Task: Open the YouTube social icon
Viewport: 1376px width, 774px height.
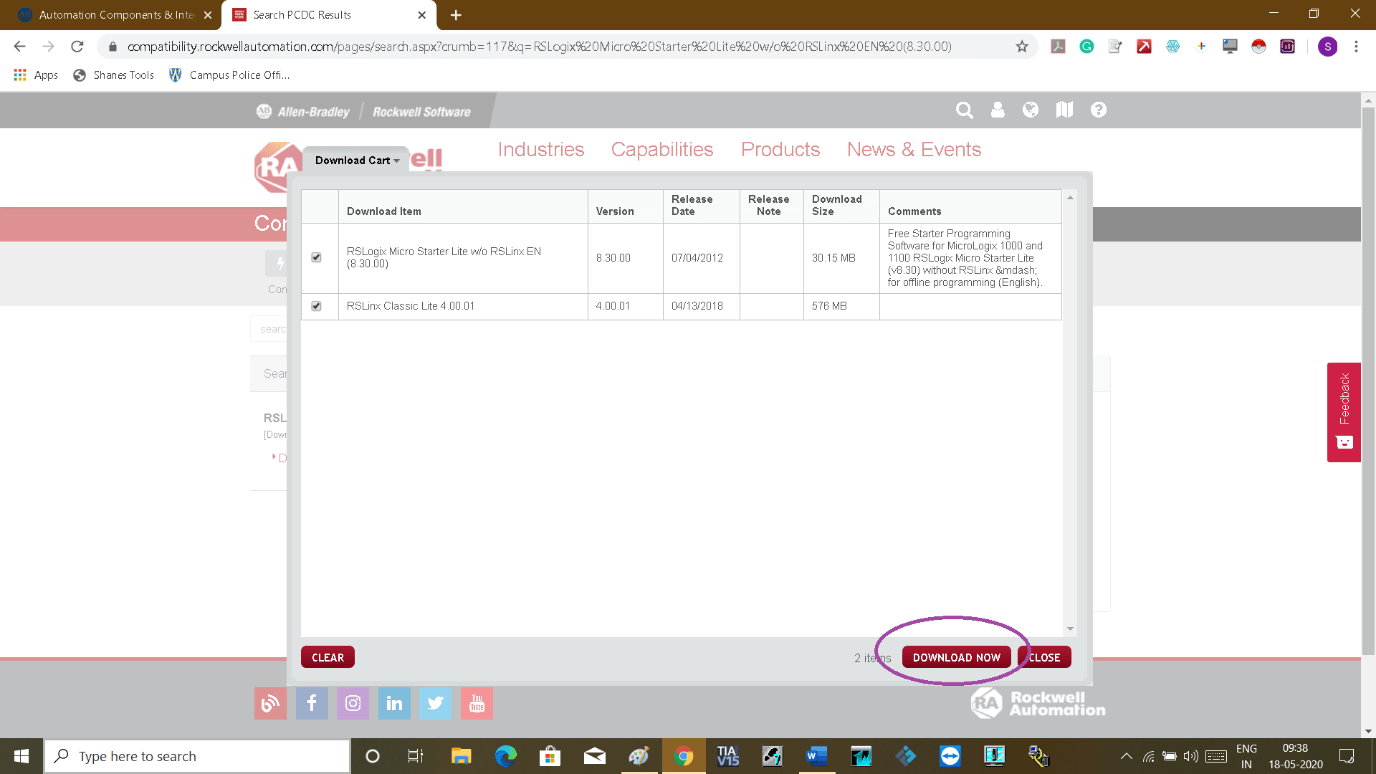Action: tap(477, 703)
